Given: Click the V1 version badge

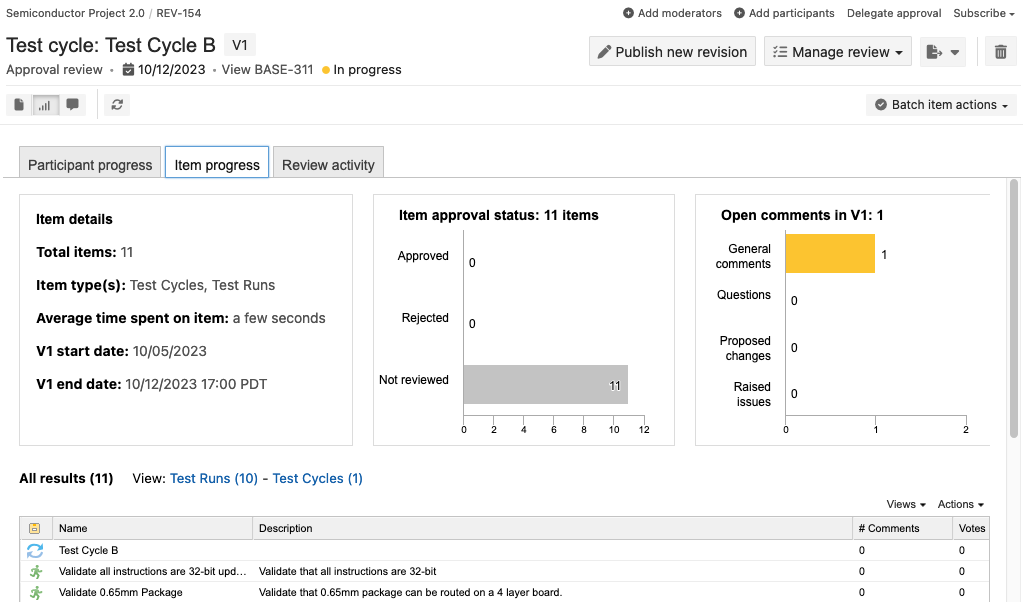Looking at the screenshot, I should pyautogui.click(x=239, y=45).
